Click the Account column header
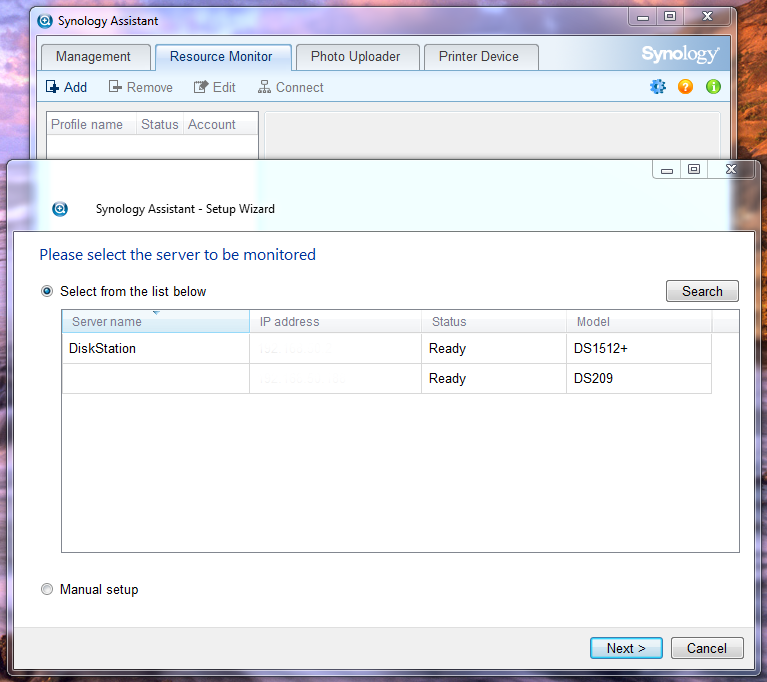This screenshot has height=682, width=767. pyautogui.click(x=221, y=124)
